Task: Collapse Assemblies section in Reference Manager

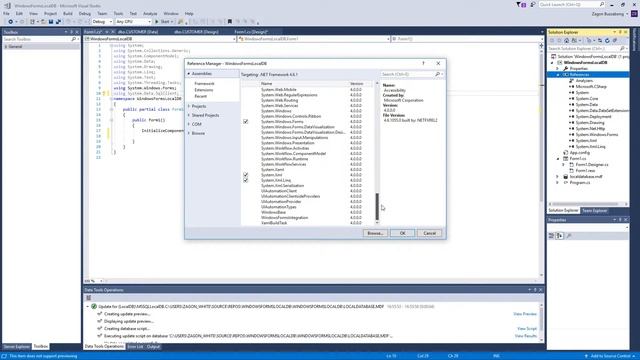Action: pyautogui.click(x=189, y=74)
